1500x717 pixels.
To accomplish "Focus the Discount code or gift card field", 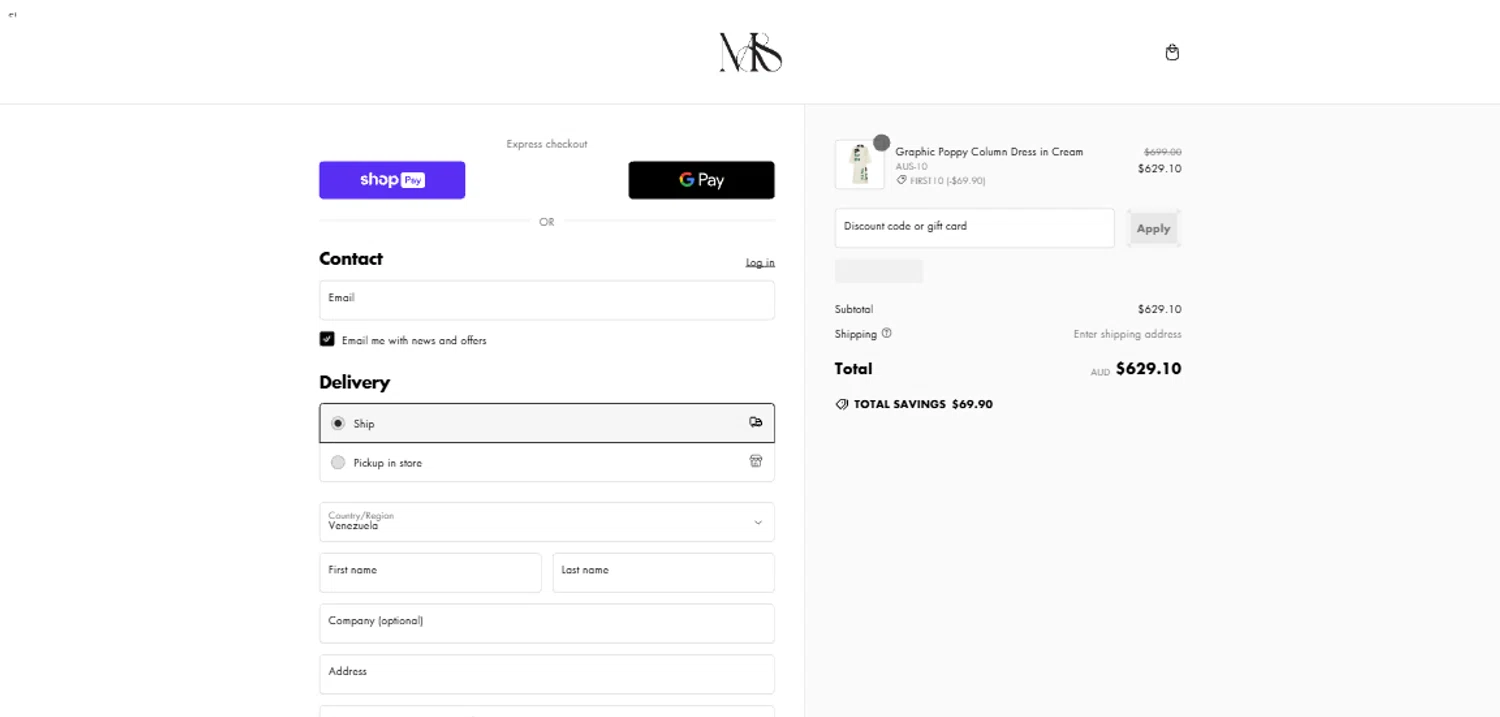I will pyautogui.click(x=974, y=228).
